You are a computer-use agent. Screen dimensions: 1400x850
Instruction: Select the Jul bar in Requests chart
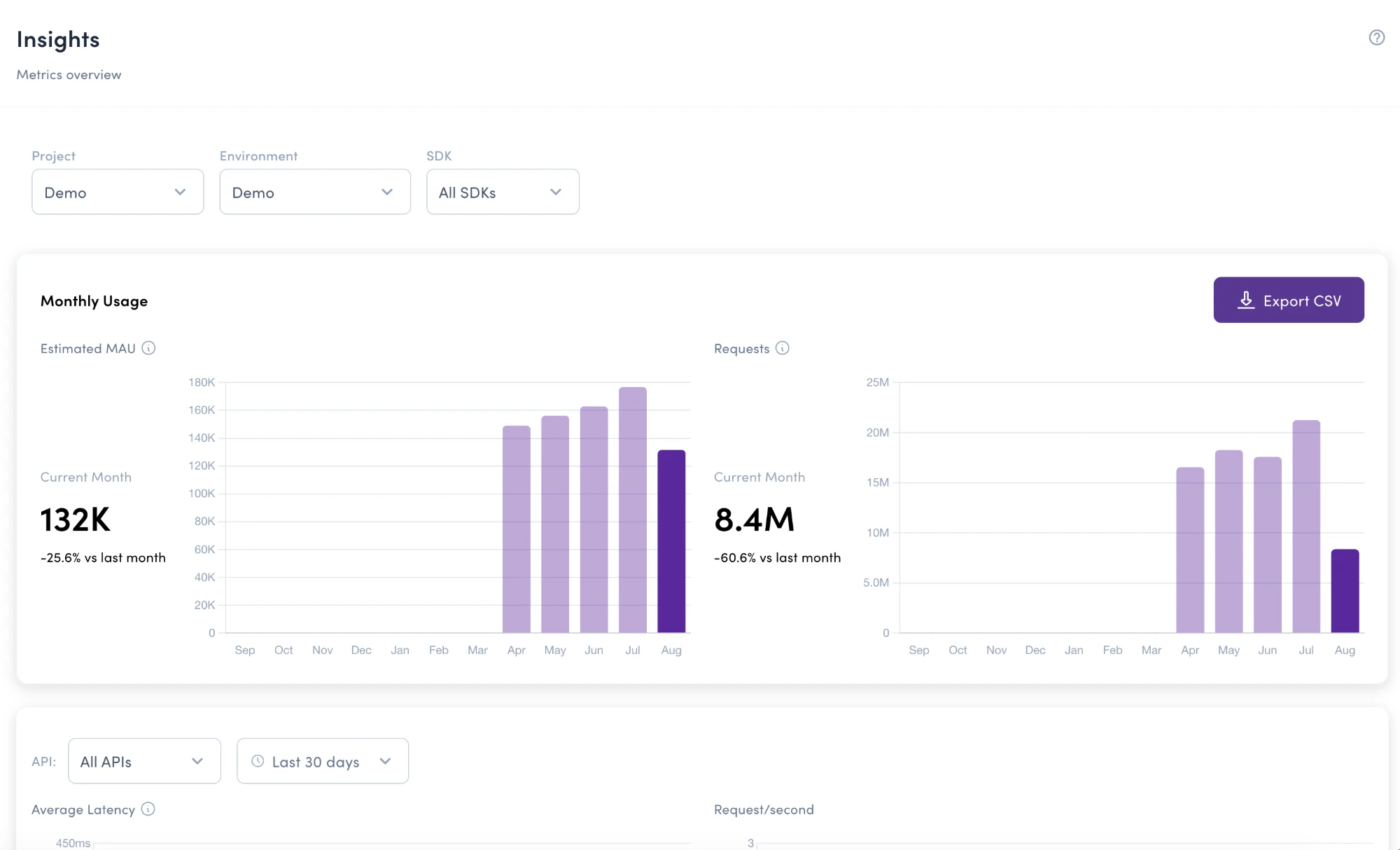1306,527
